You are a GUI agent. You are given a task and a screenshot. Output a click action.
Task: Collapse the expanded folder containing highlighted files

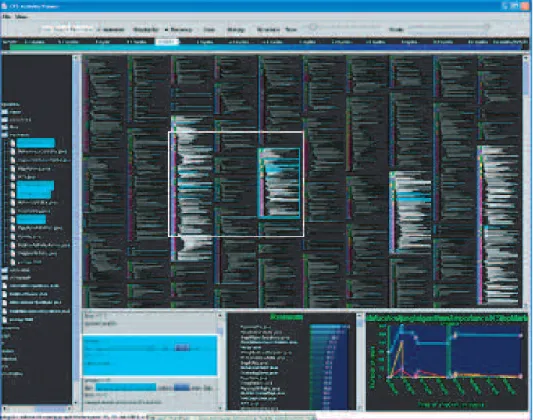[x=5, y=135]
